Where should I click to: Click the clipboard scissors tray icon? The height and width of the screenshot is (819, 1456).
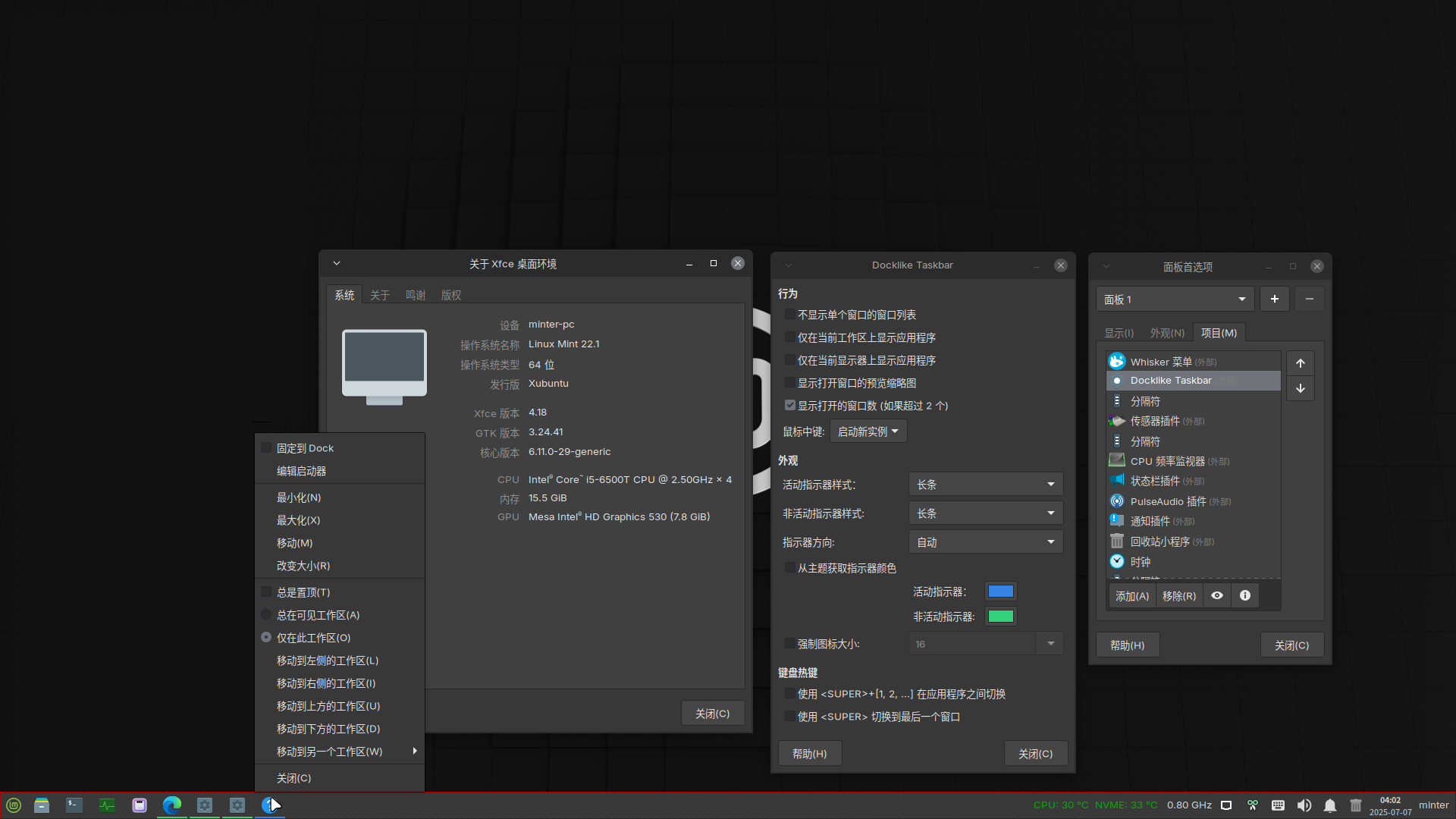tap(1253, 805)
